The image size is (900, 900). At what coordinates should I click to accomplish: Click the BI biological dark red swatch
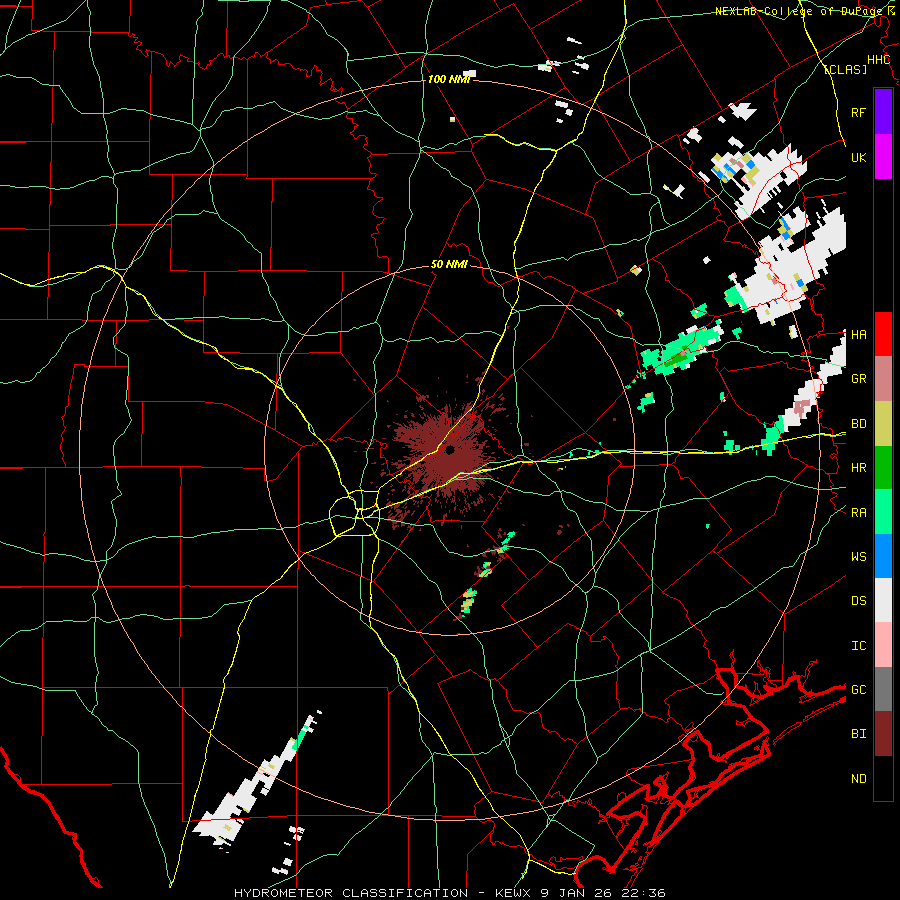pyautogui.click(x=883, y=734)
